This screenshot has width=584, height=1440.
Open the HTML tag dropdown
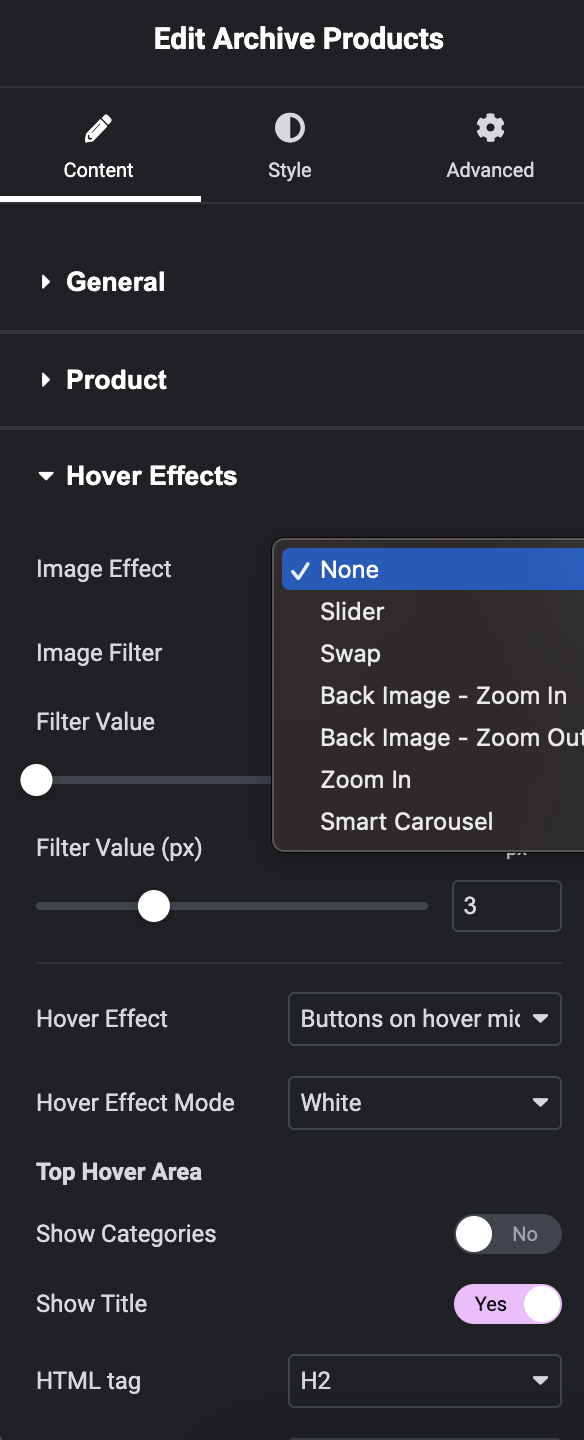coord(425,1381)
